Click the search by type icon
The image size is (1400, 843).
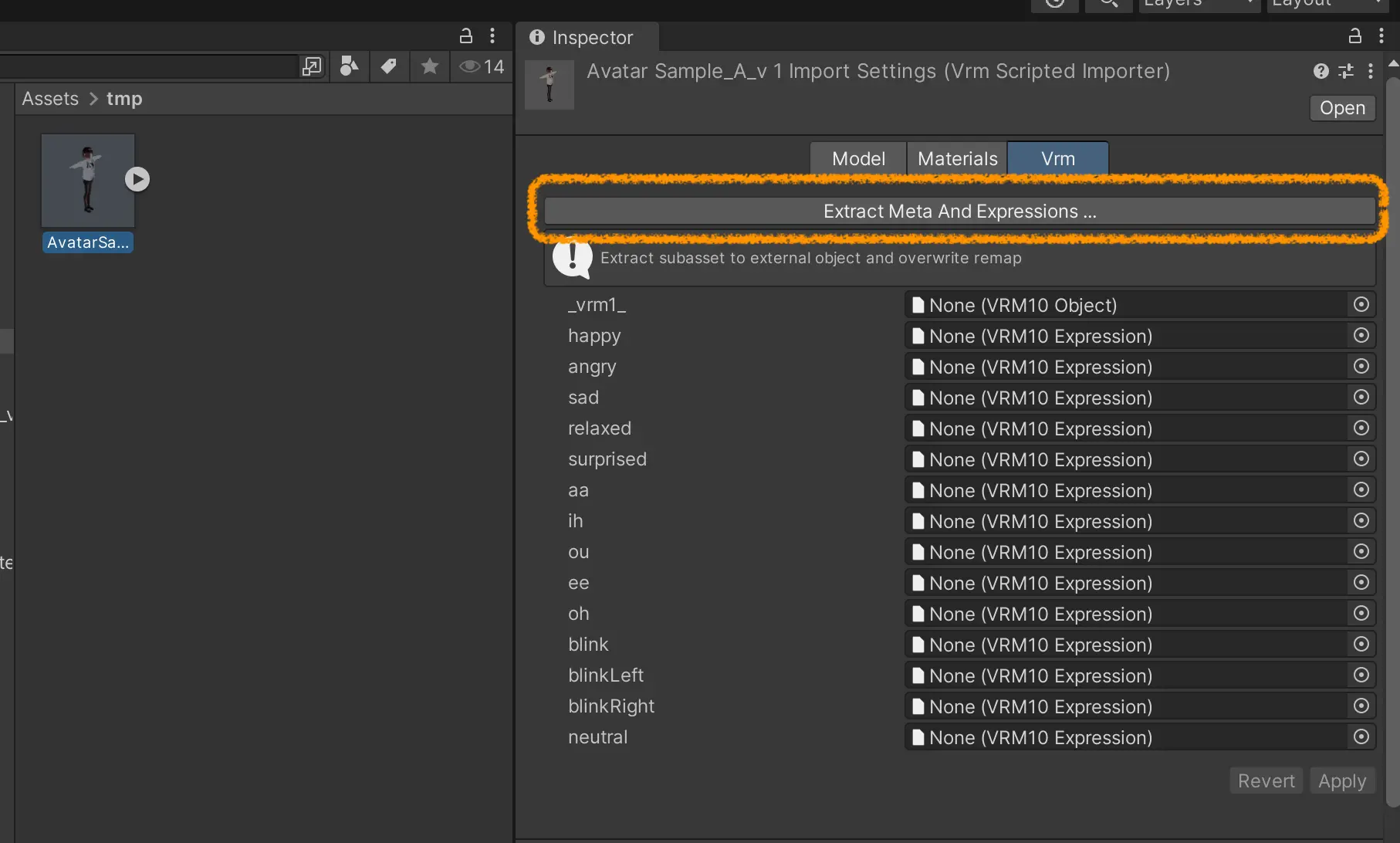349,67
